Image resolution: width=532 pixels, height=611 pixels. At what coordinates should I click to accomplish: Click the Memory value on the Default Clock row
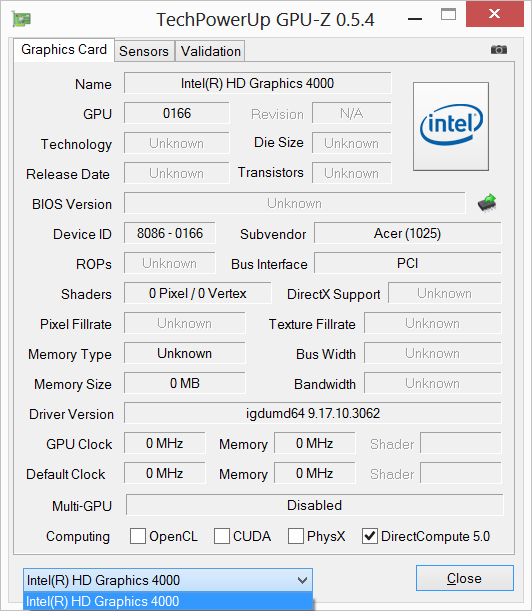pyautogui.click(x=315, y=473)
